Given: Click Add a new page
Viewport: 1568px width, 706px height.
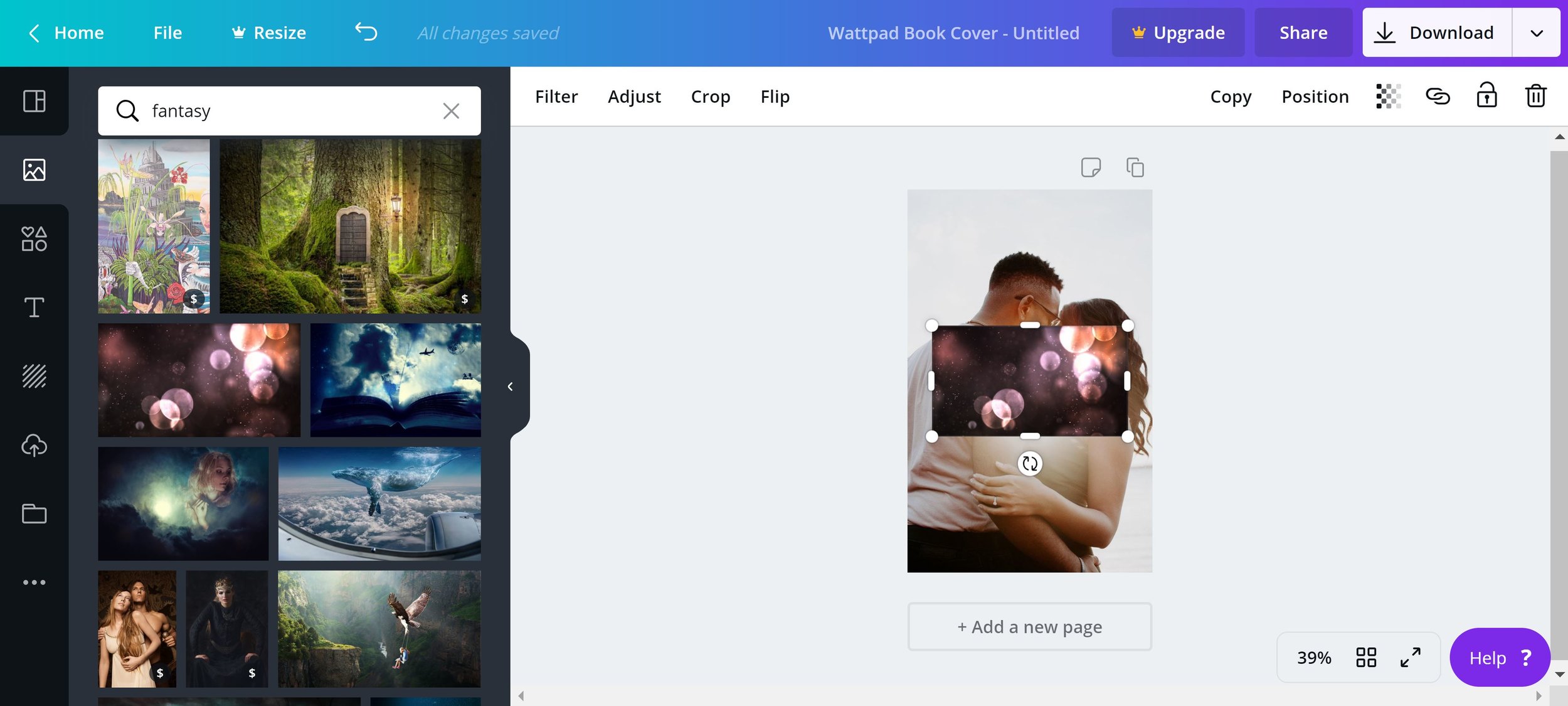Looking at the screenshot, I should coord(1029,626).
